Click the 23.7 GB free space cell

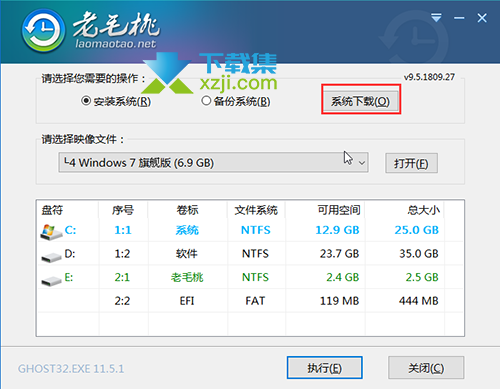click(x=339, y=254)
